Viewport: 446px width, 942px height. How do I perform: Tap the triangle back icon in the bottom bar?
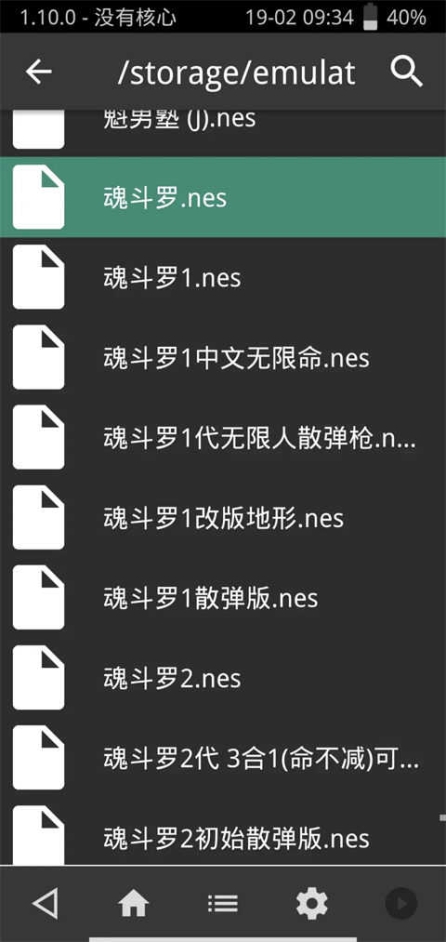[45, 902]
